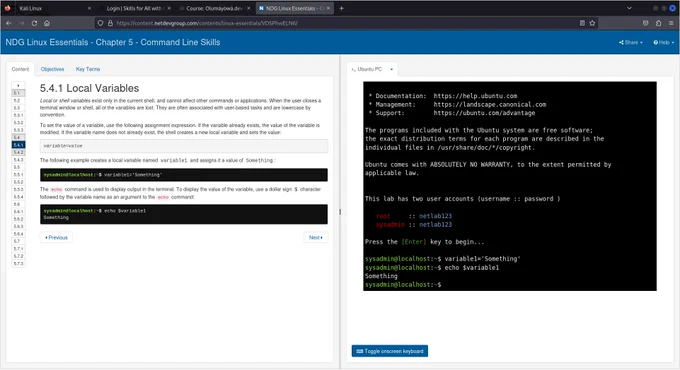The image size is (680, 370).
Task: Jump to section 5.7.1 in sidebar
Action: (x=18, y=249)
